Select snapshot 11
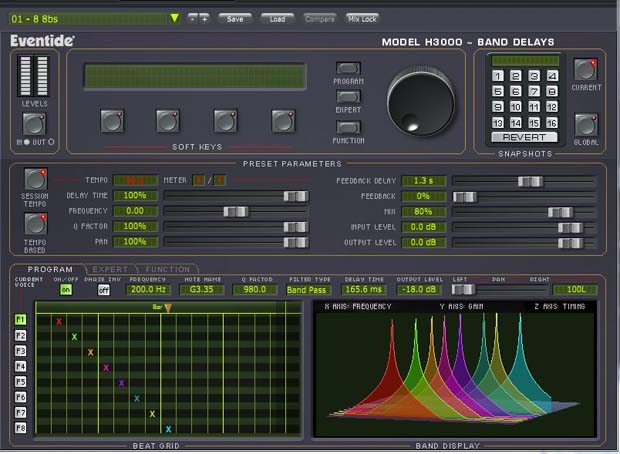 pos(534,107)
